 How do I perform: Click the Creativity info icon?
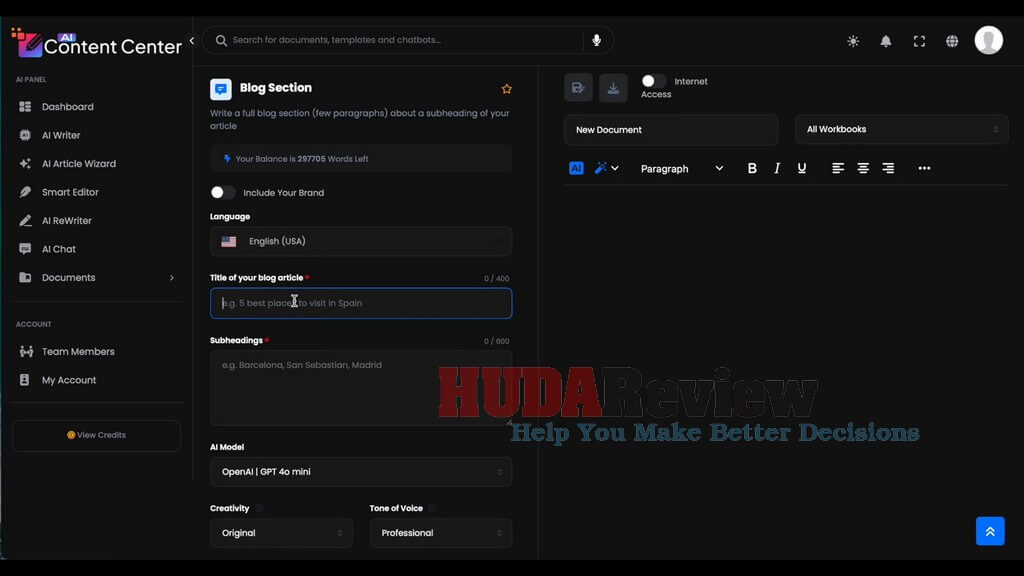[x=259, y=508]
